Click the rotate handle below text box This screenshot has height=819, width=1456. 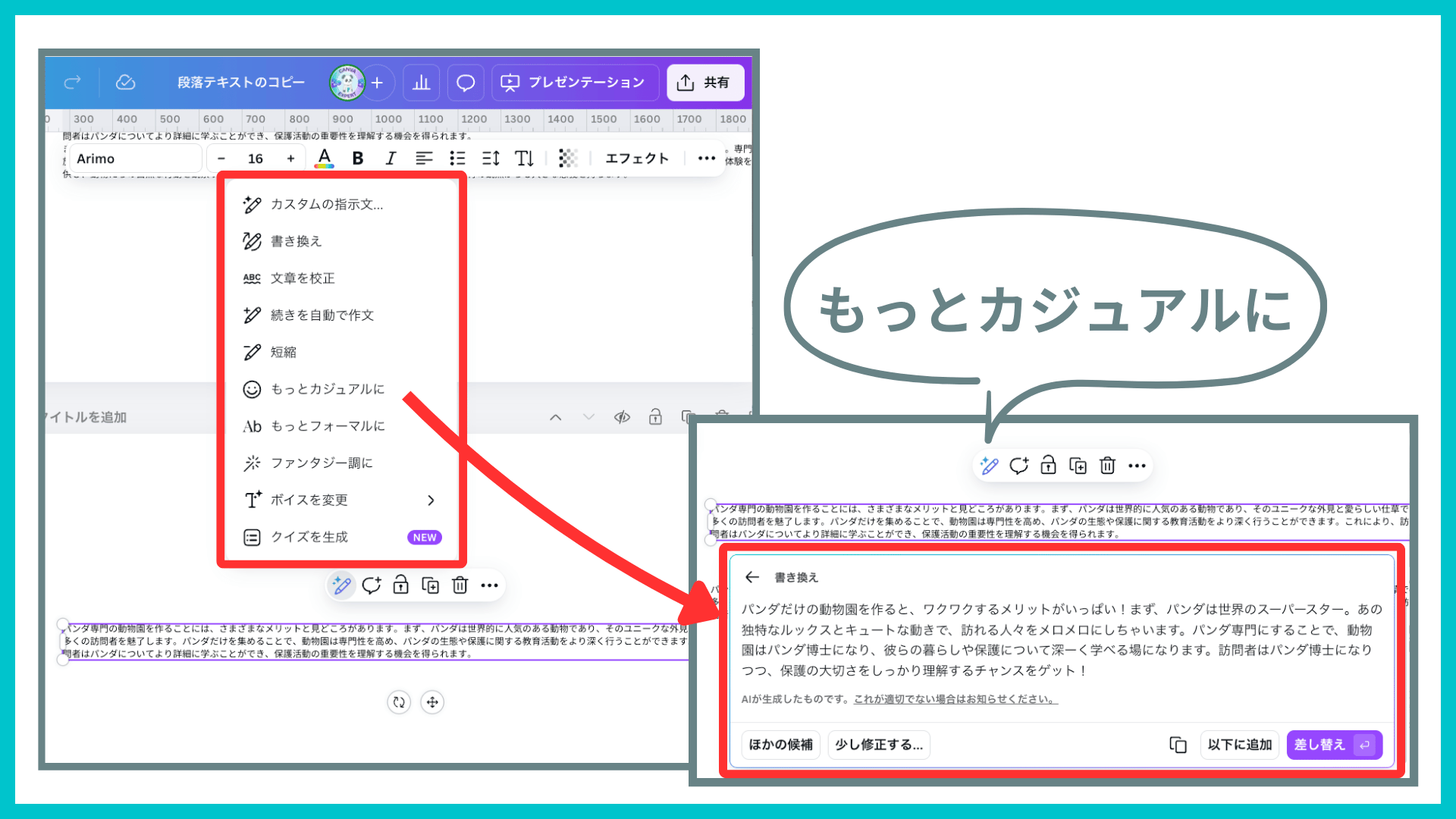[399, 702]
